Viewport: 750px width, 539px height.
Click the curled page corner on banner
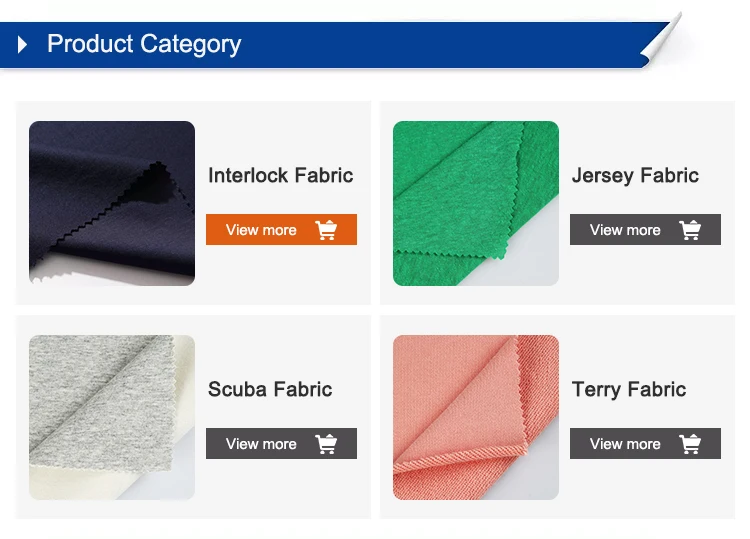point(662,42)
